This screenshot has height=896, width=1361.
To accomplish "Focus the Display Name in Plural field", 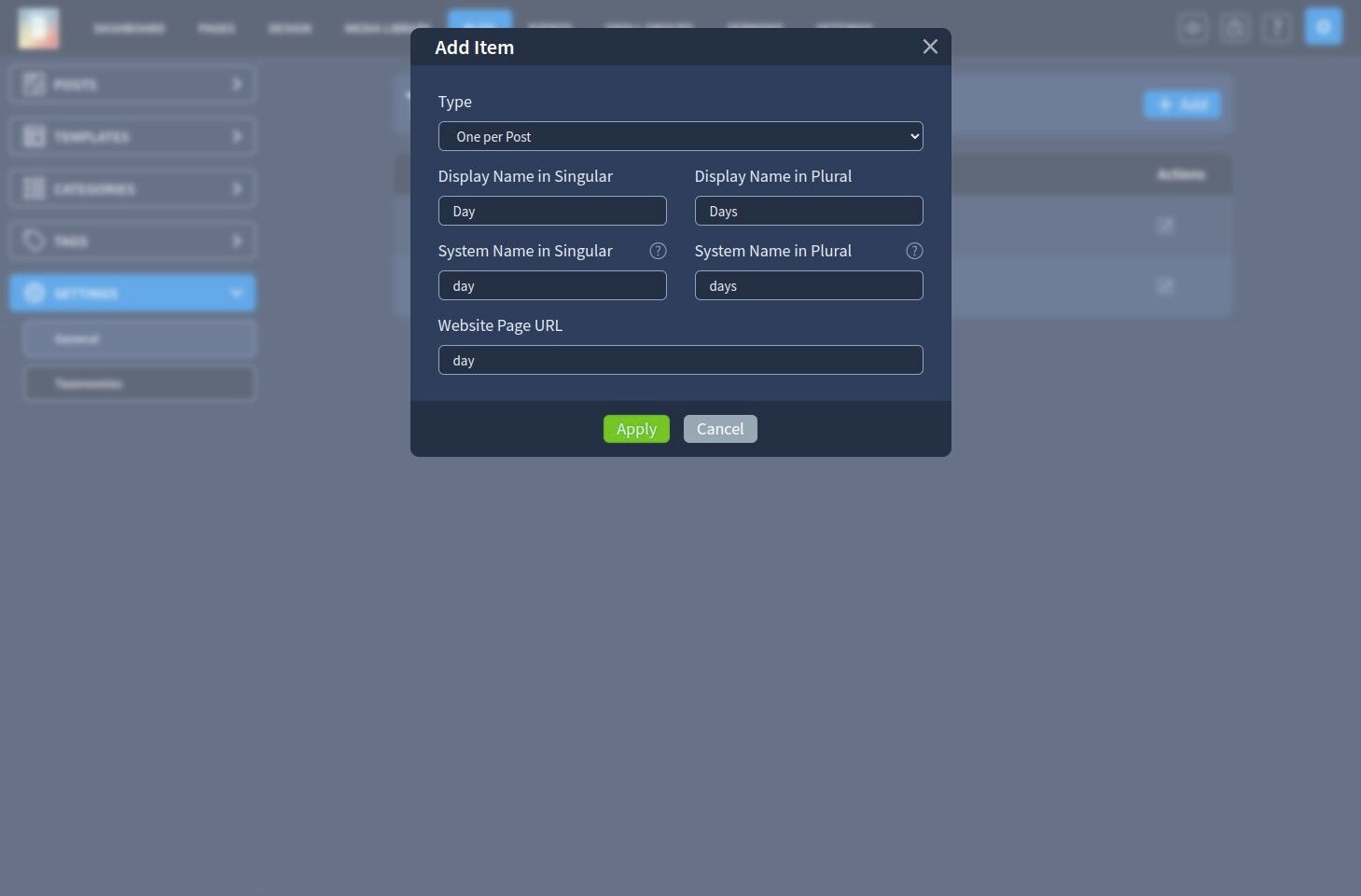I will coord(809,211).
